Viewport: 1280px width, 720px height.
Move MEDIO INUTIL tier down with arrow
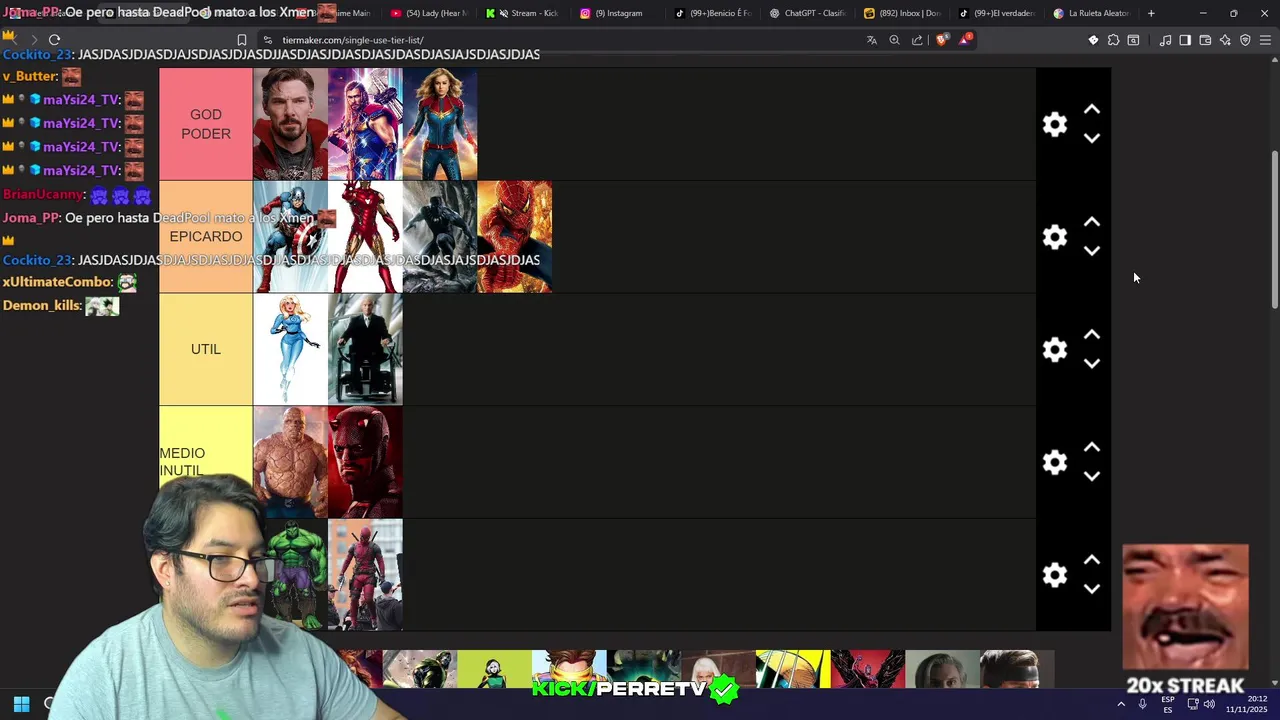coord(1092,476)
